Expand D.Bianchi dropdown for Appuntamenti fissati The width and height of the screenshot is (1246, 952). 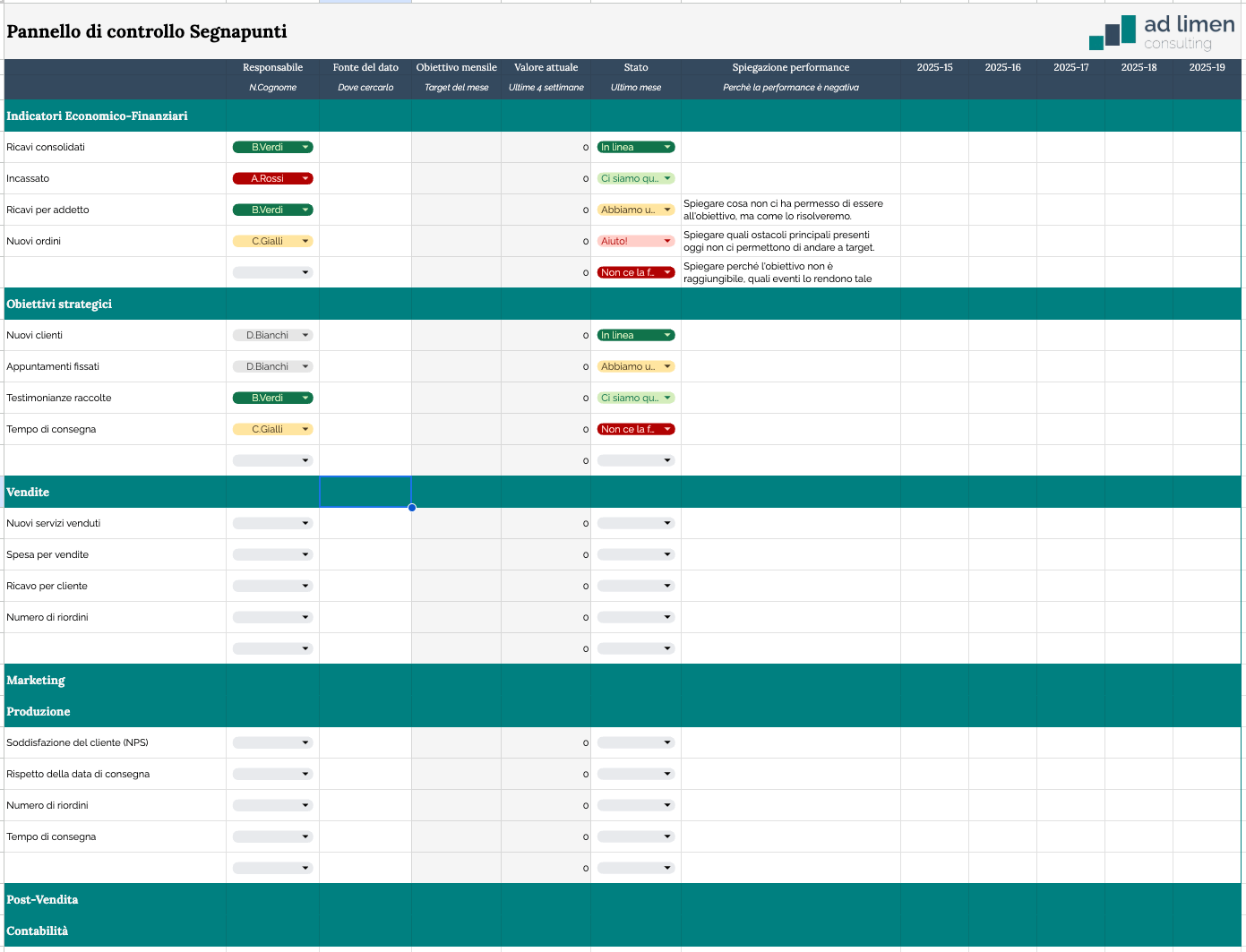[x=272, y=366]
